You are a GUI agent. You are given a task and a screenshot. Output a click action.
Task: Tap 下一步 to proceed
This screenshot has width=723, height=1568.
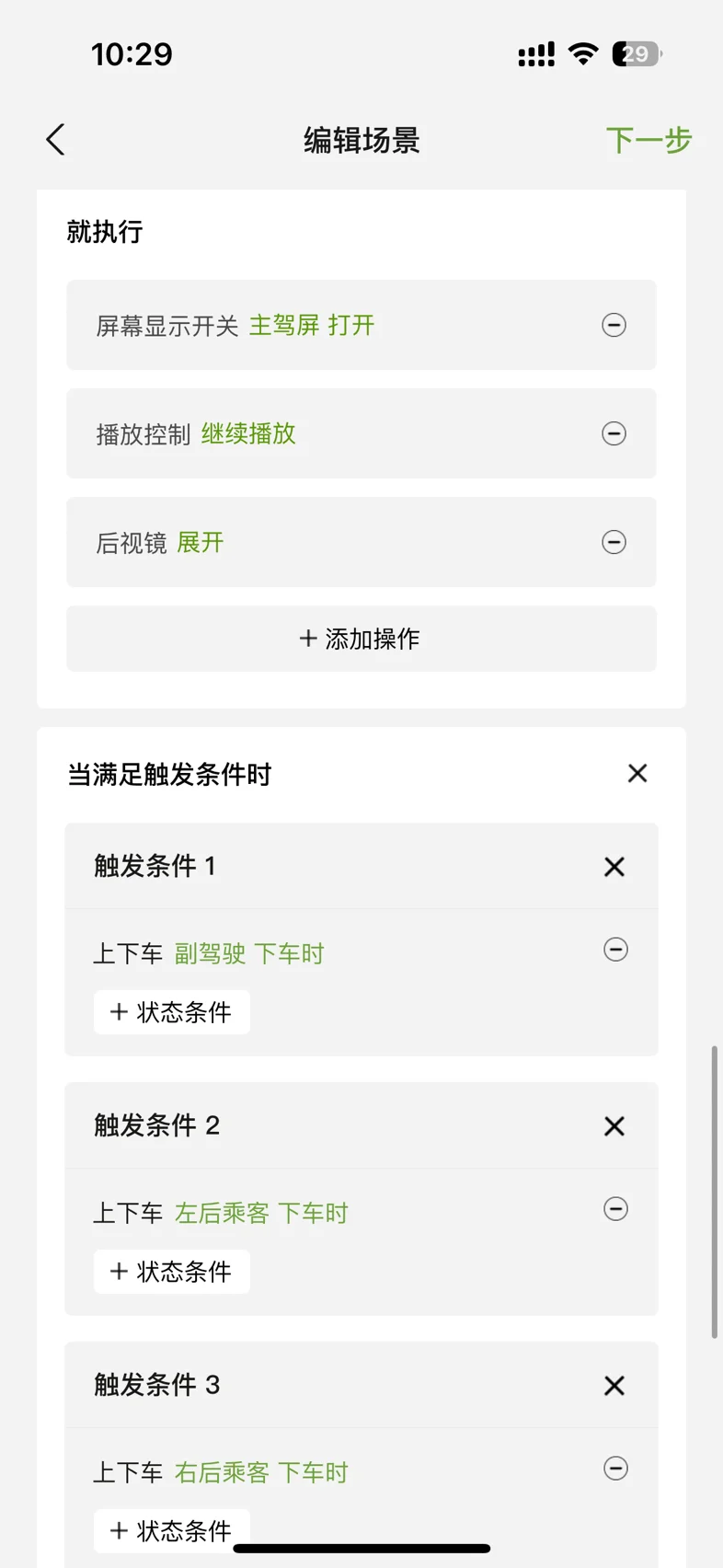648,140
